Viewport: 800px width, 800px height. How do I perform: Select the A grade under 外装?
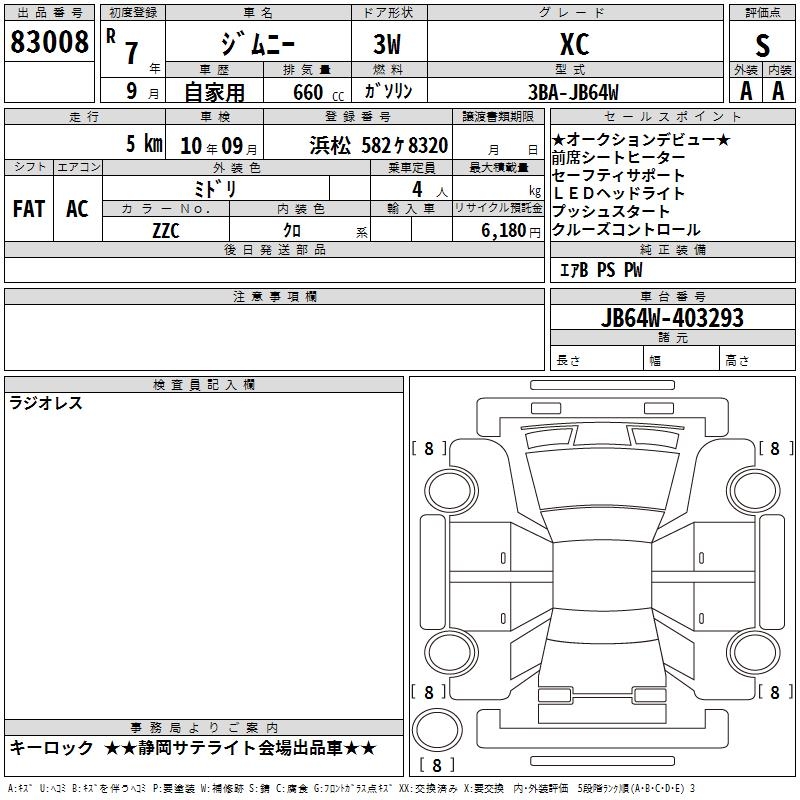(x=745, y=91)
